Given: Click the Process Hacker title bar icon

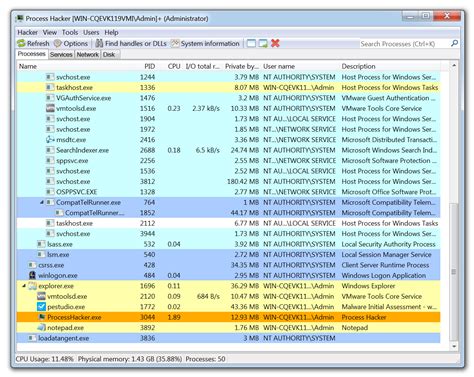Looking at the screenshot, I should coord(20,18).
